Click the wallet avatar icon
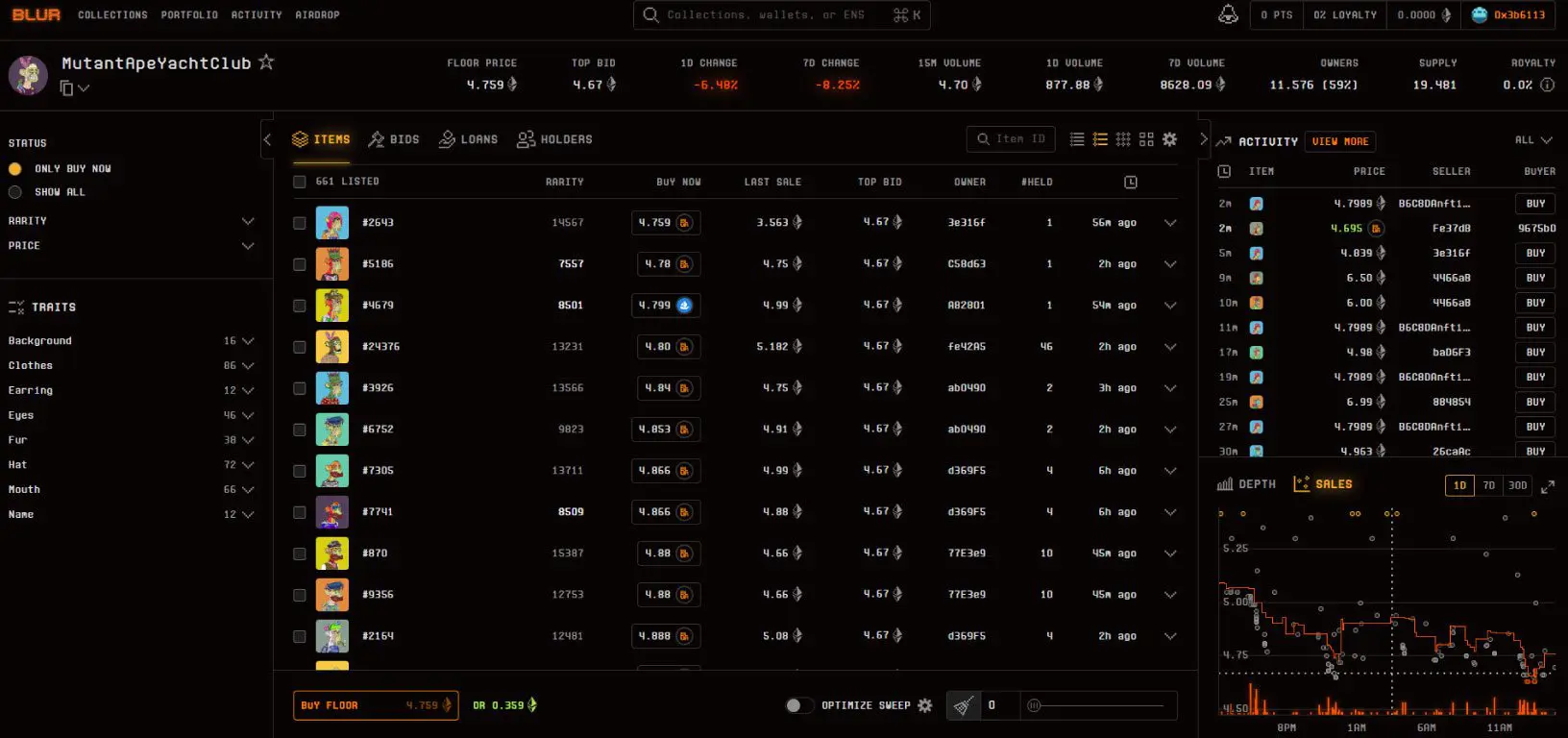Image resolution: width=1568 pixels, height=738 pixels. [1480, 14]
